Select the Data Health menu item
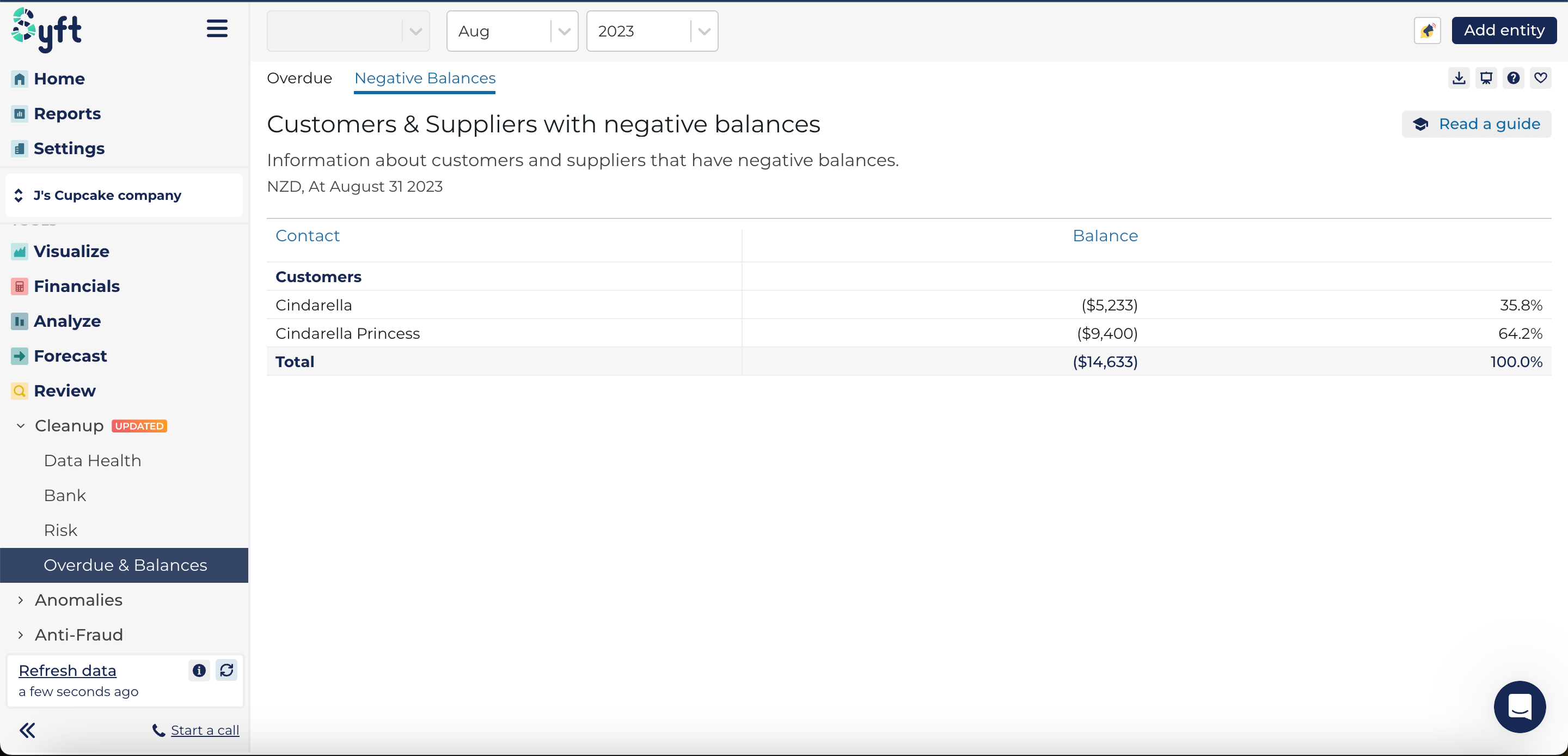Image resolution: width=1568 pixels, height=756 pixels. point(93,461)
